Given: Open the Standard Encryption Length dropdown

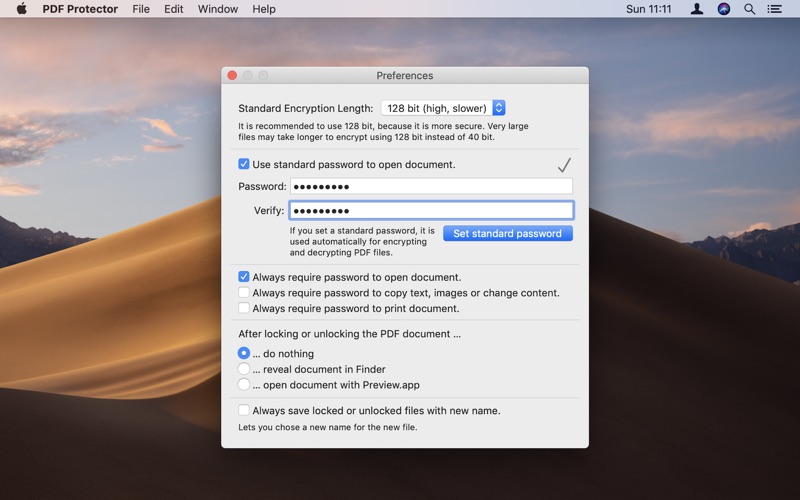Looking at the screenshot, I should tap(443, 108).
